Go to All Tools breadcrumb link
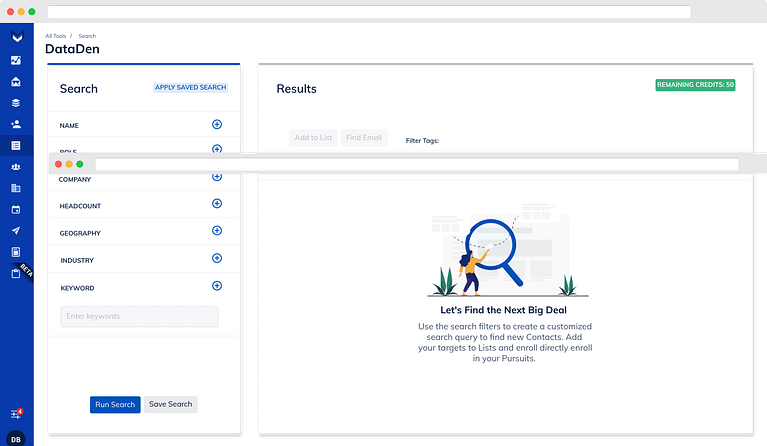Viewport: 767px width, 446px height. point(55,36)
